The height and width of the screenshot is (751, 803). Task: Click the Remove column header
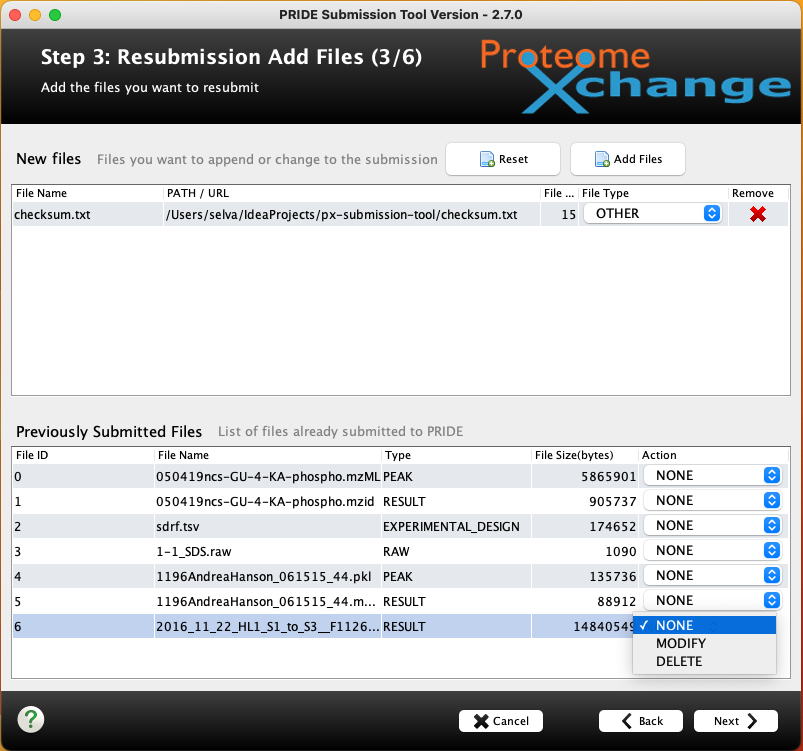758,193
